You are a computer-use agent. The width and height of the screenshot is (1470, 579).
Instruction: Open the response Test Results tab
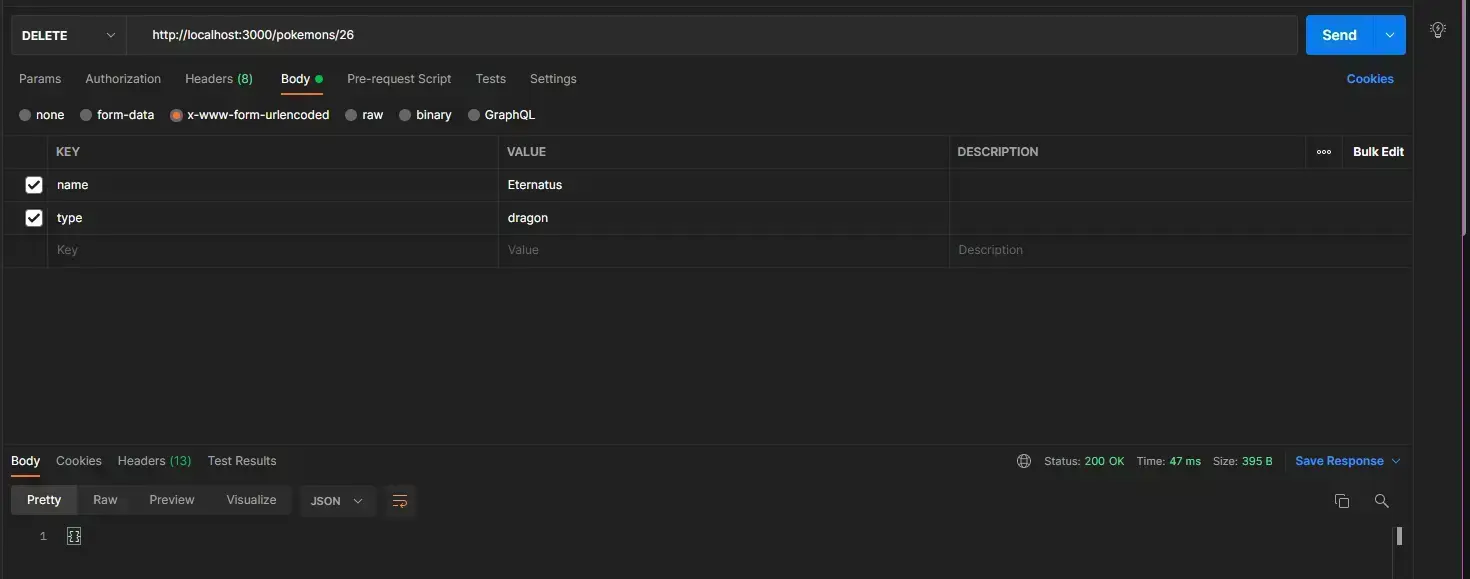tap(242, 461)
